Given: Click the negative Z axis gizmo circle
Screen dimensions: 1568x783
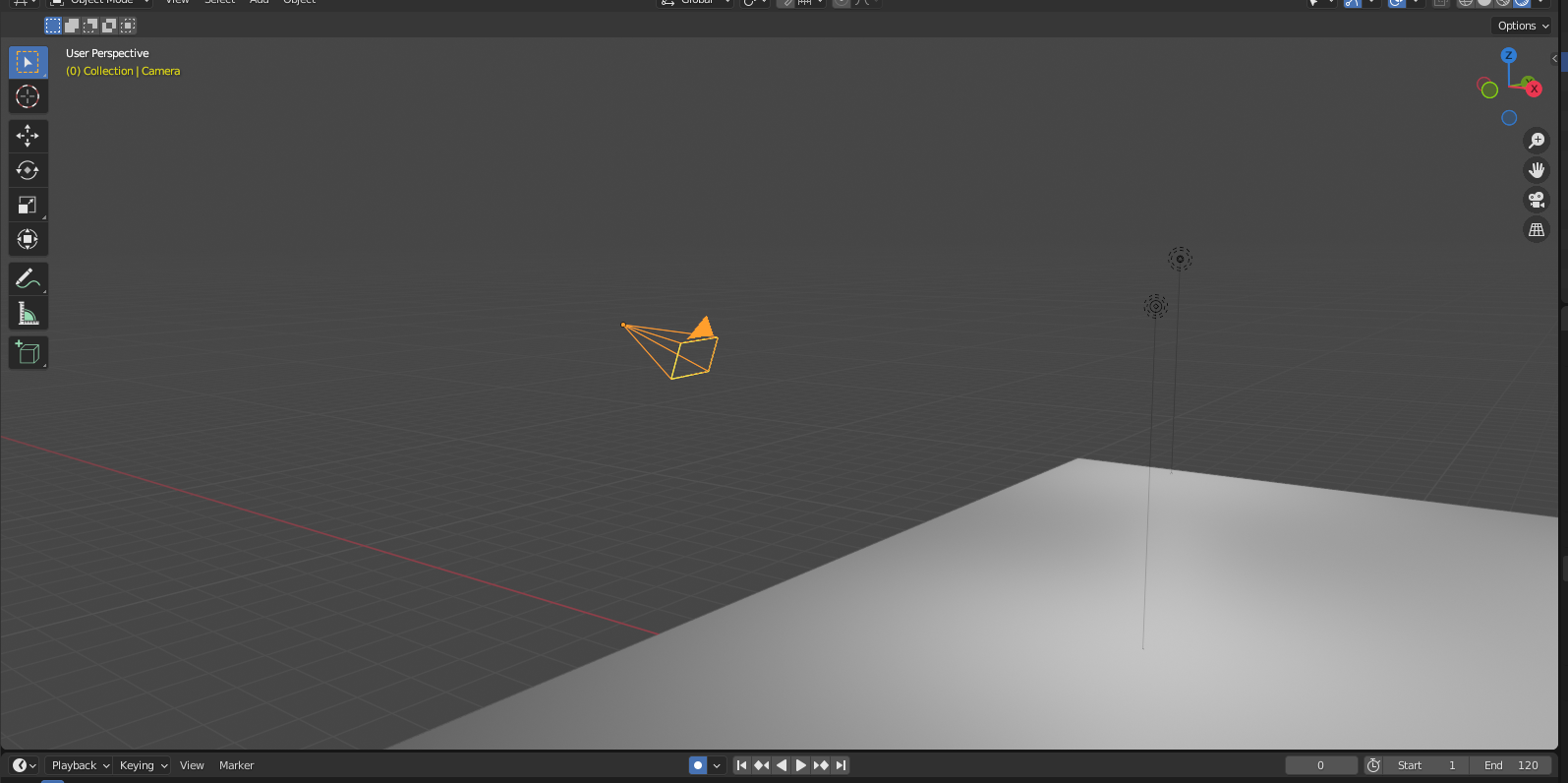Looking at the screenshot, I should [1509, 118].
